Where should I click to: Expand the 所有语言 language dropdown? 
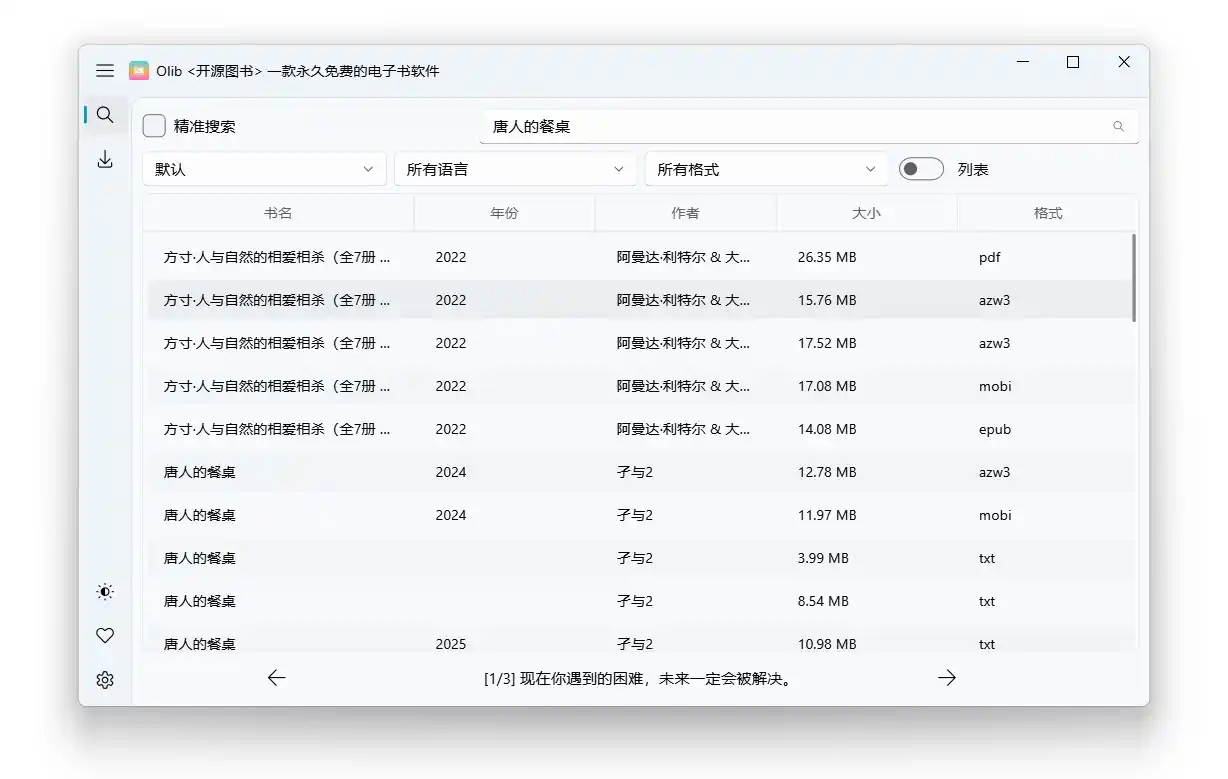click(x=516, y=169)
